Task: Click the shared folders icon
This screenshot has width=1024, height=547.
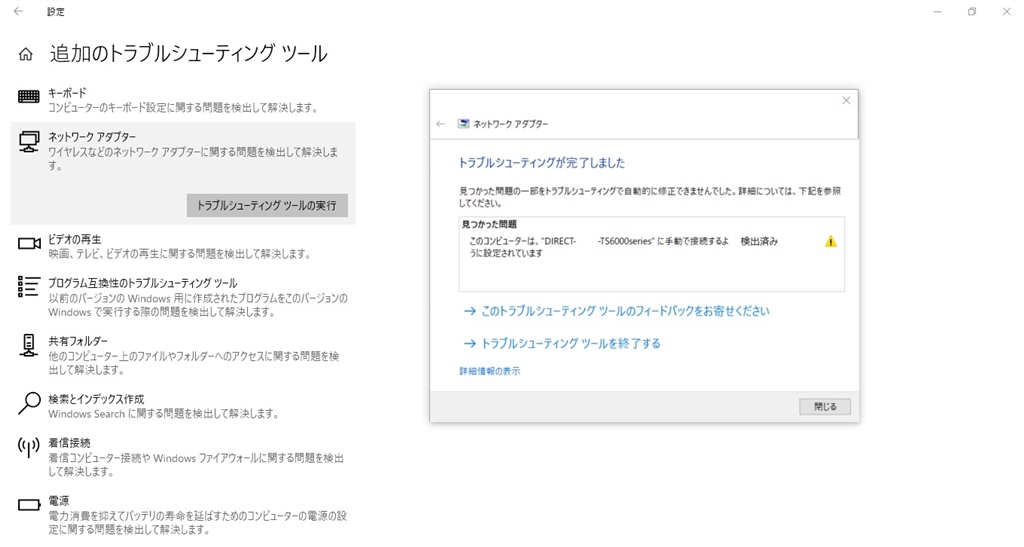Action: (28, 345)
